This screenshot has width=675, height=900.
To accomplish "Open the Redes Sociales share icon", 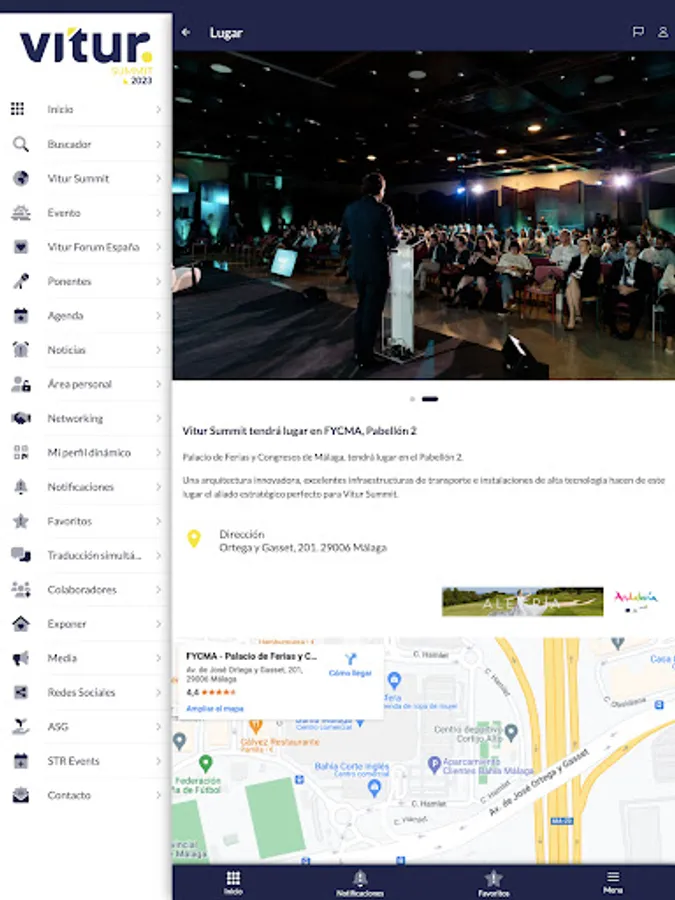I will click(21, 692).
